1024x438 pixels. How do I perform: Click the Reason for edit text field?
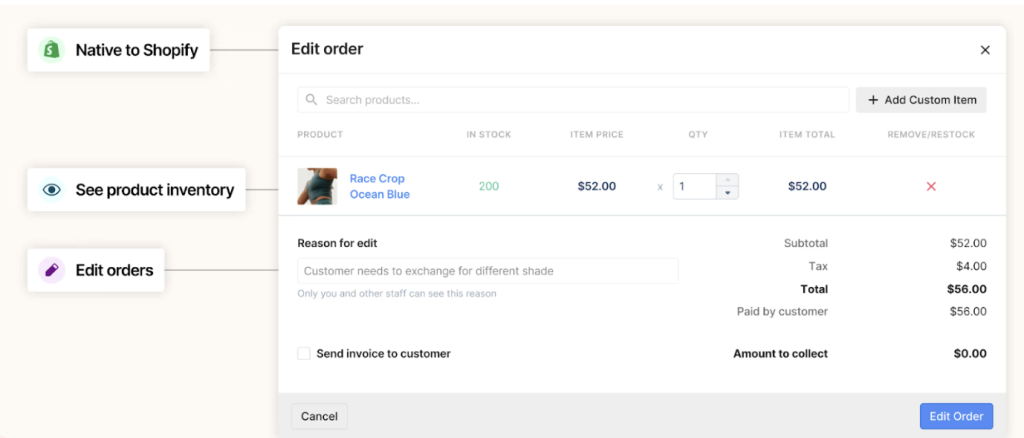click(x=487, y=271)
